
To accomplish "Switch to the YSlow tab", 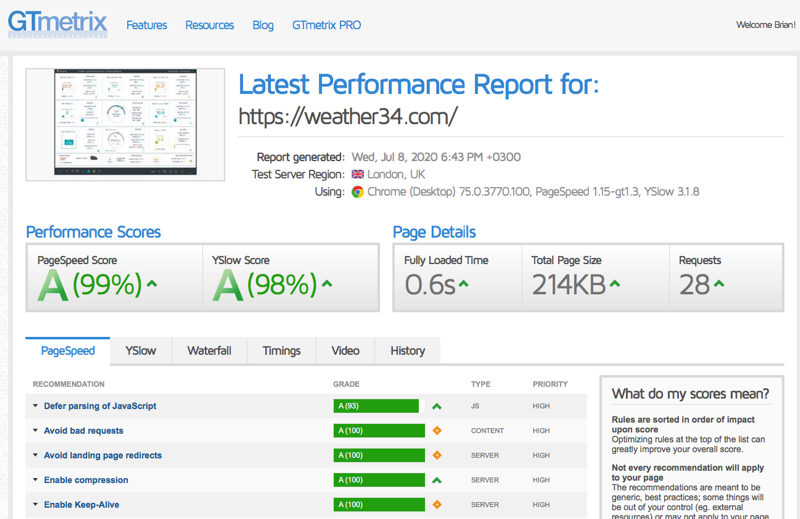I will tap(141, 351).
